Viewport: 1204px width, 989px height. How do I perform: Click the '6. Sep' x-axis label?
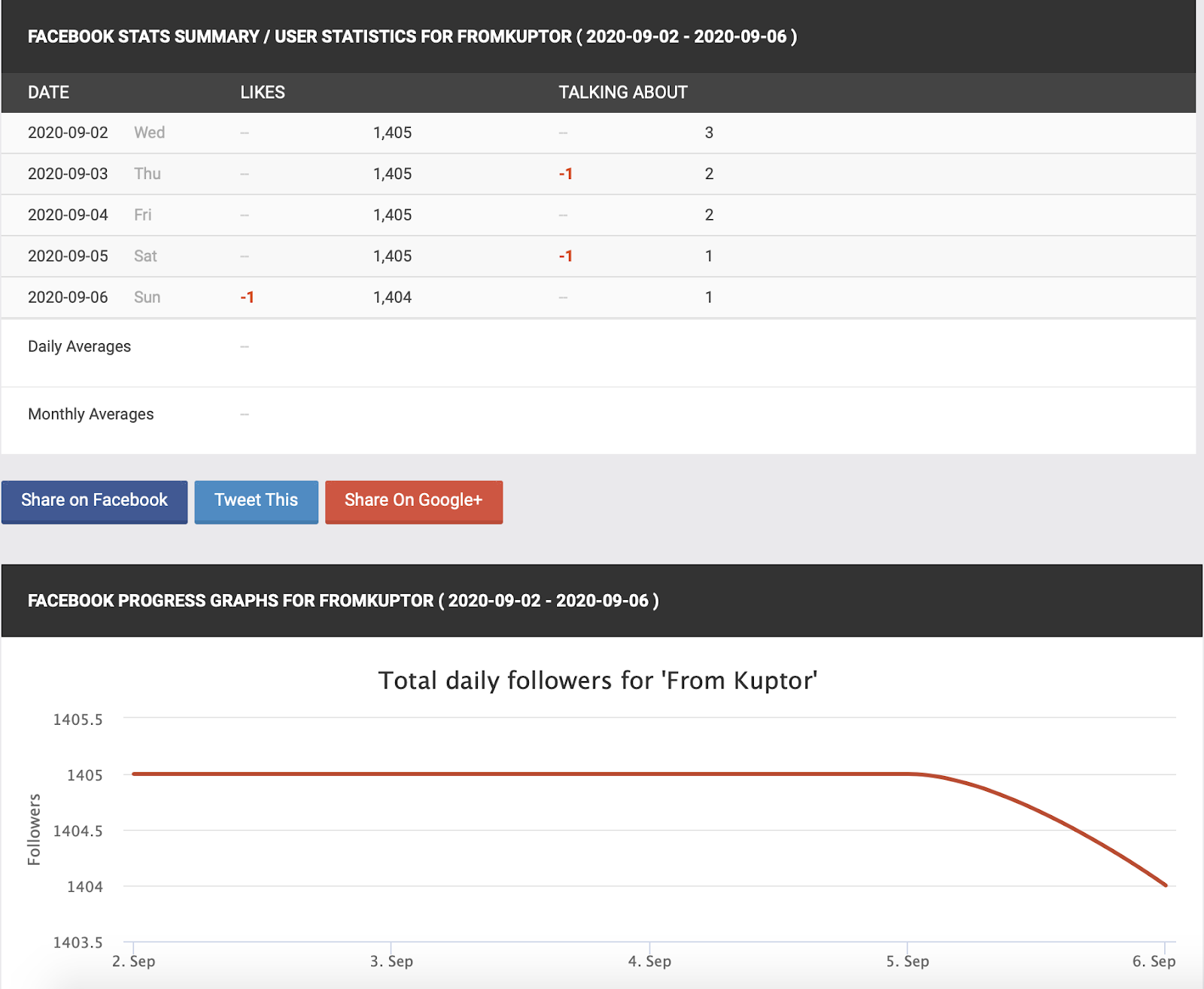click(x=1154, y=961)
